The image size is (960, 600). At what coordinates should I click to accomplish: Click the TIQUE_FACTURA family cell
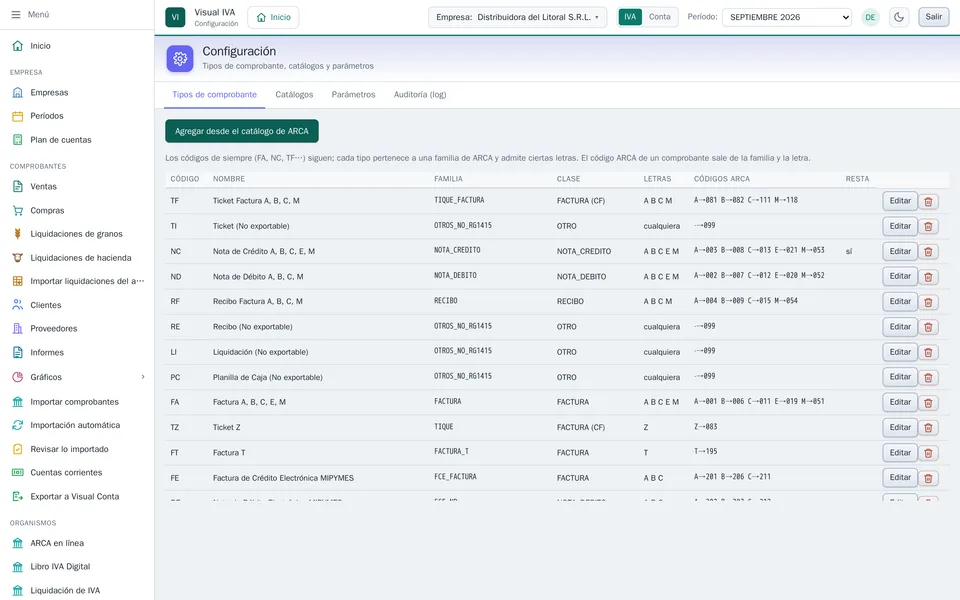pos(459,200)
